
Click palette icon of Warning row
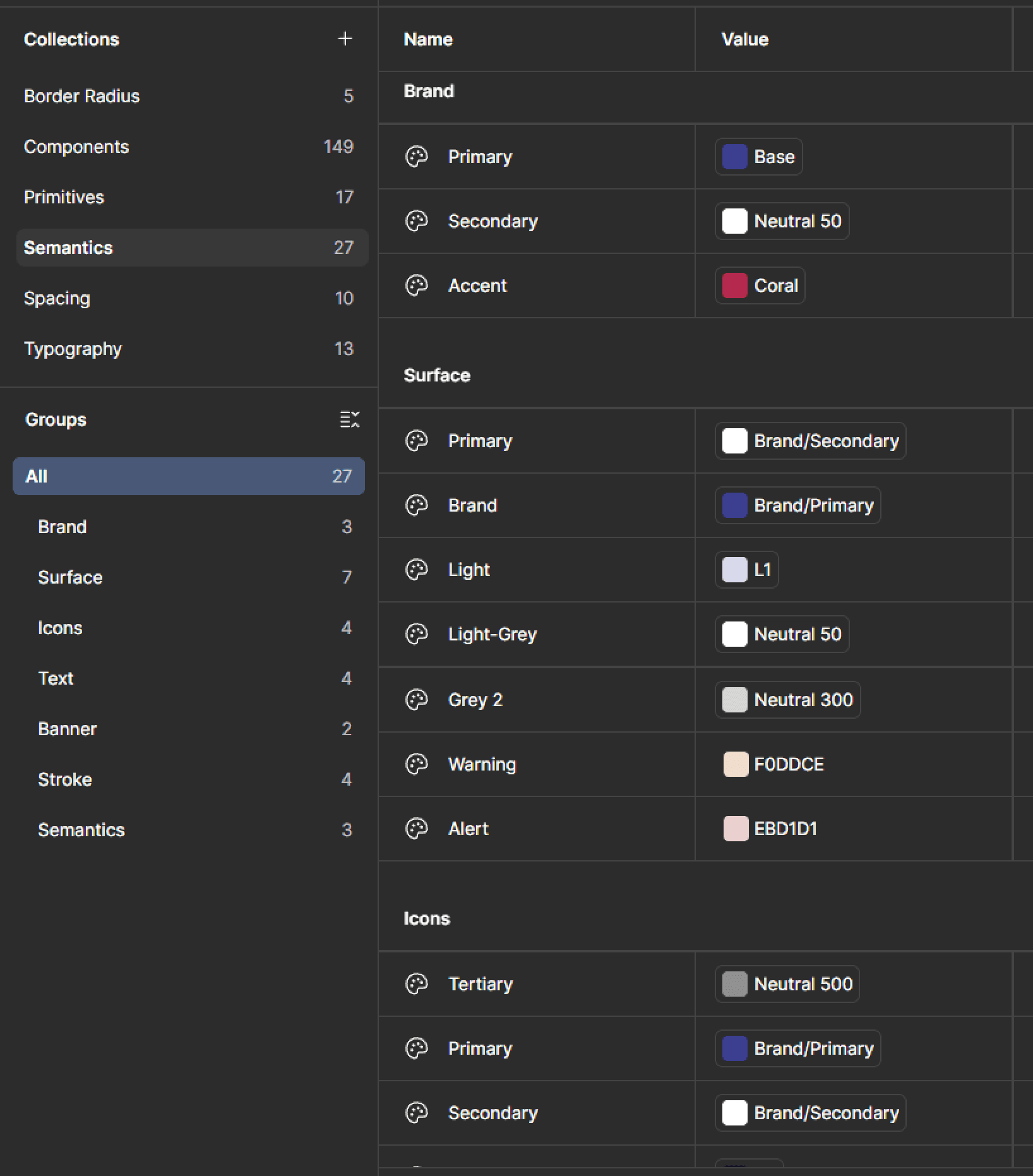[417, 764]
